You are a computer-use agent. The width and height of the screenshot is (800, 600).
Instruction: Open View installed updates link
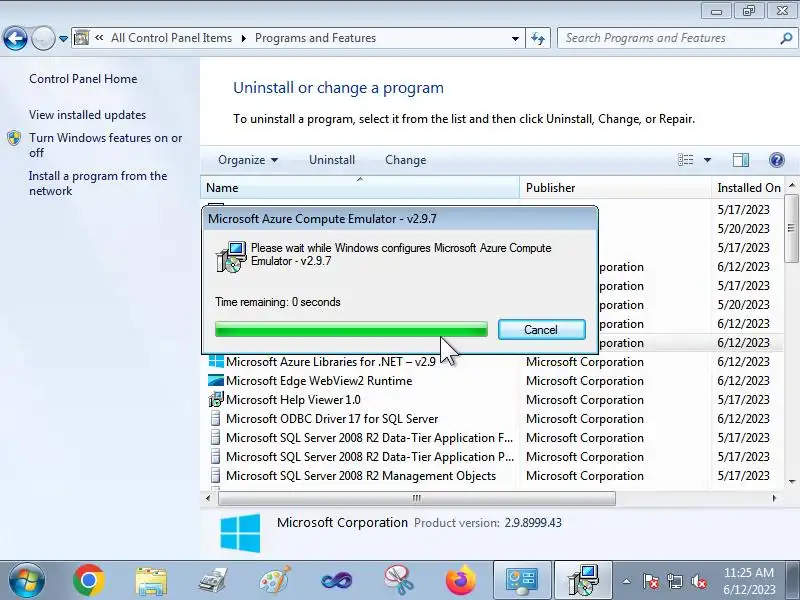[87, 115]
